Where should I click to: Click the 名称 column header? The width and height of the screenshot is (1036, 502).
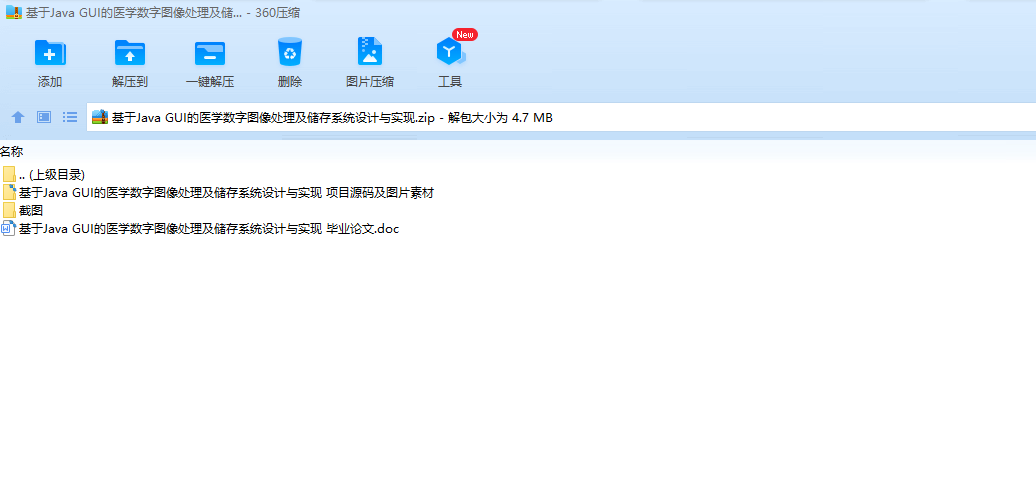point(12,152)
